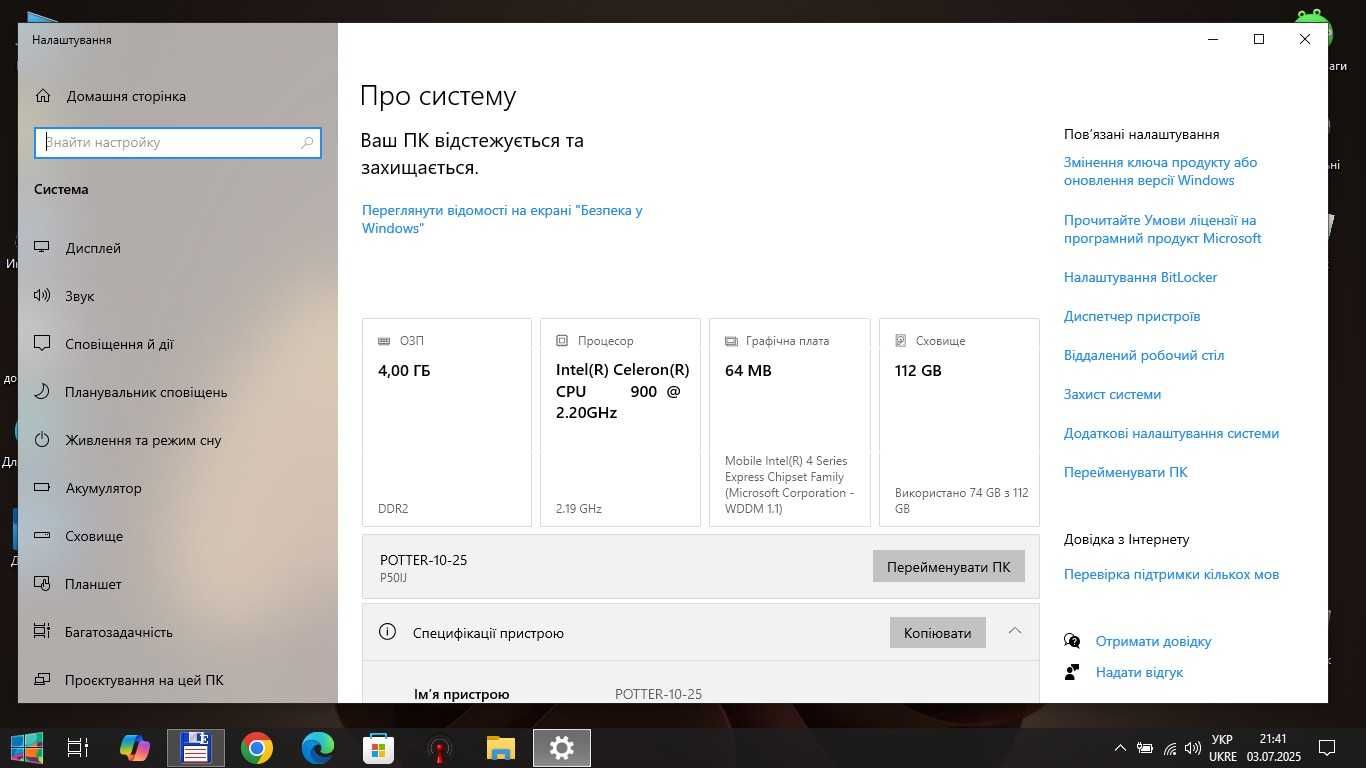Viewport: 1366px width, 768px height.
Task: Open Додаткові налаштування системи link
Action: (x=1171, y=433)
